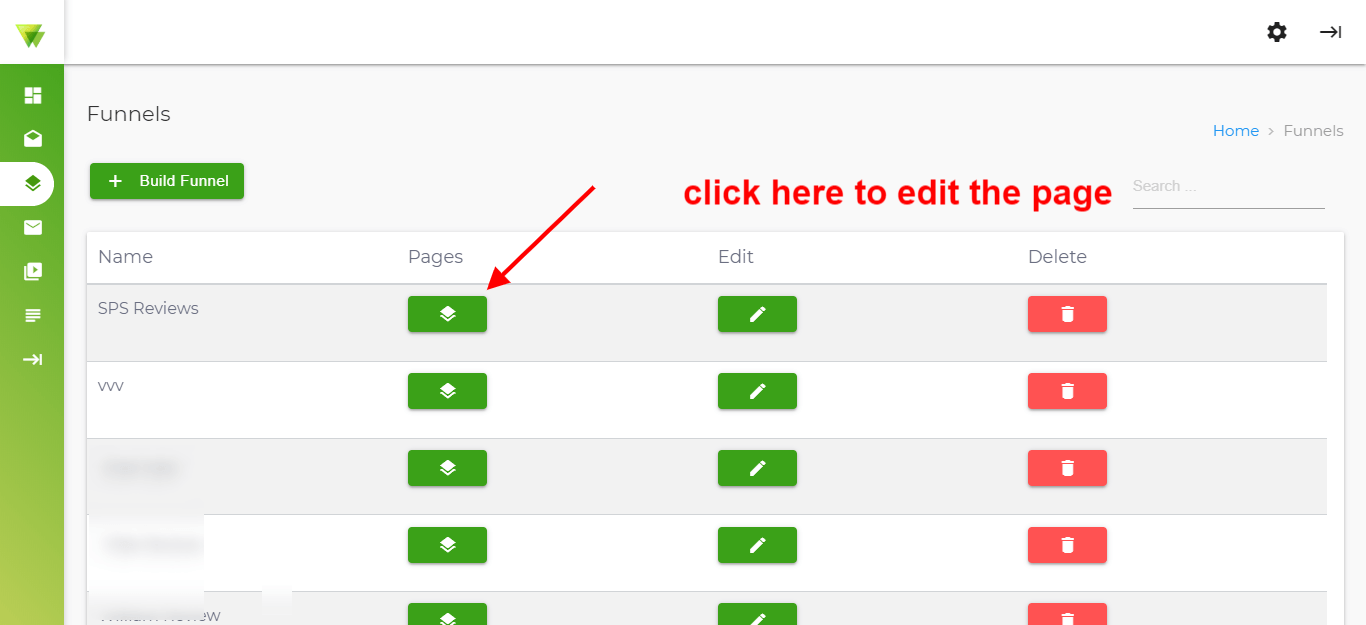The image size is (1366, 625).
Task: Click the Funnels breadcrumb text
Action: [1313, 131]
